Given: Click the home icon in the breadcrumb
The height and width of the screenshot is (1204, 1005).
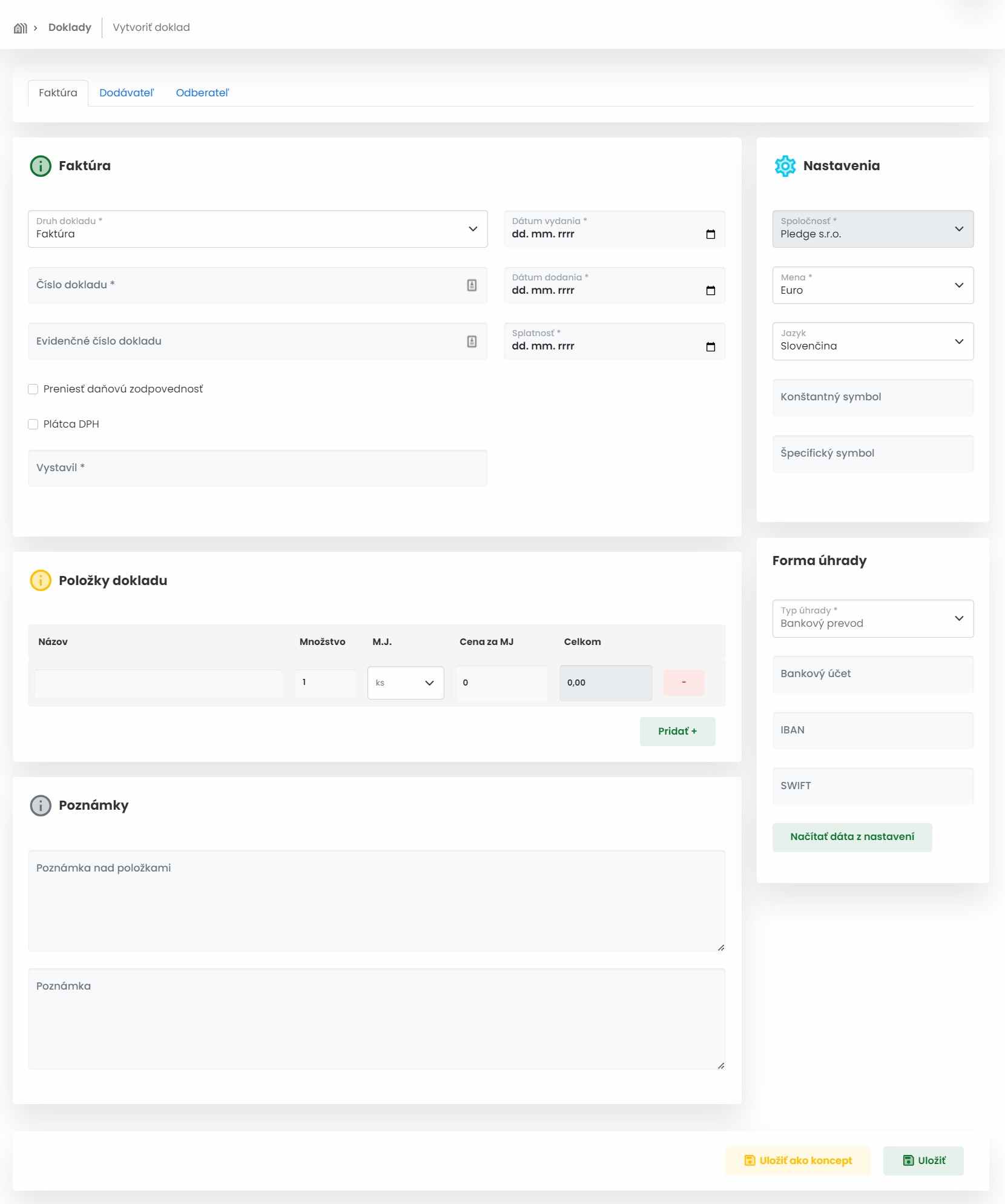Looking at the screenshot, I should click(x=21, y=28).
